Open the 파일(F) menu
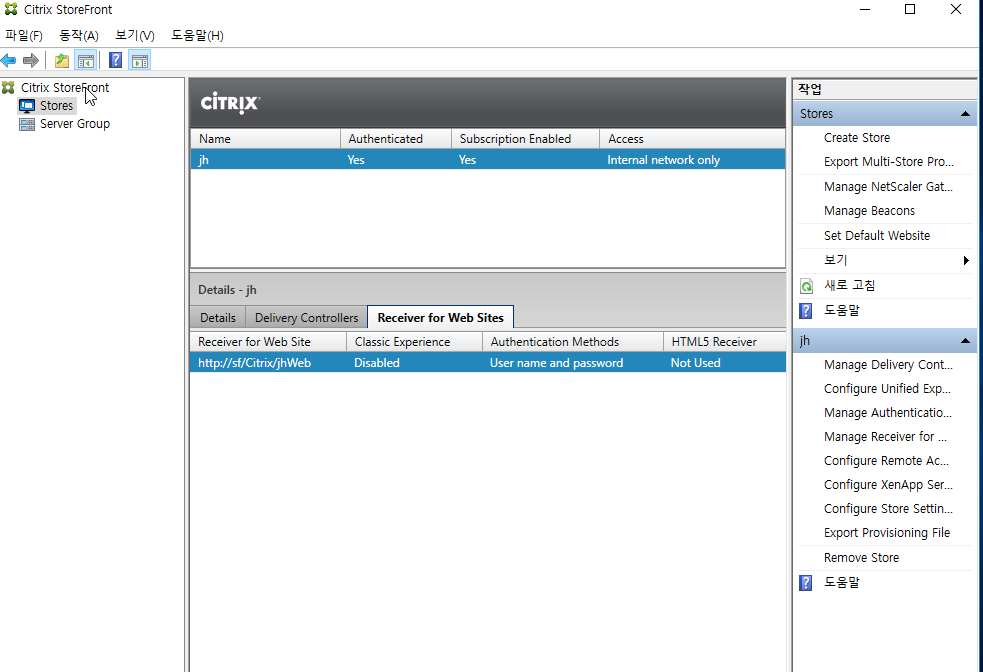 (24, 35)
